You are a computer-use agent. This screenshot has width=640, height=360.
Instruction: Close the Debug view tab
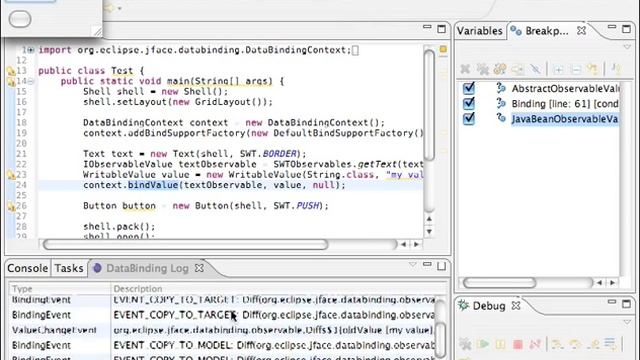tap(516, 306)
